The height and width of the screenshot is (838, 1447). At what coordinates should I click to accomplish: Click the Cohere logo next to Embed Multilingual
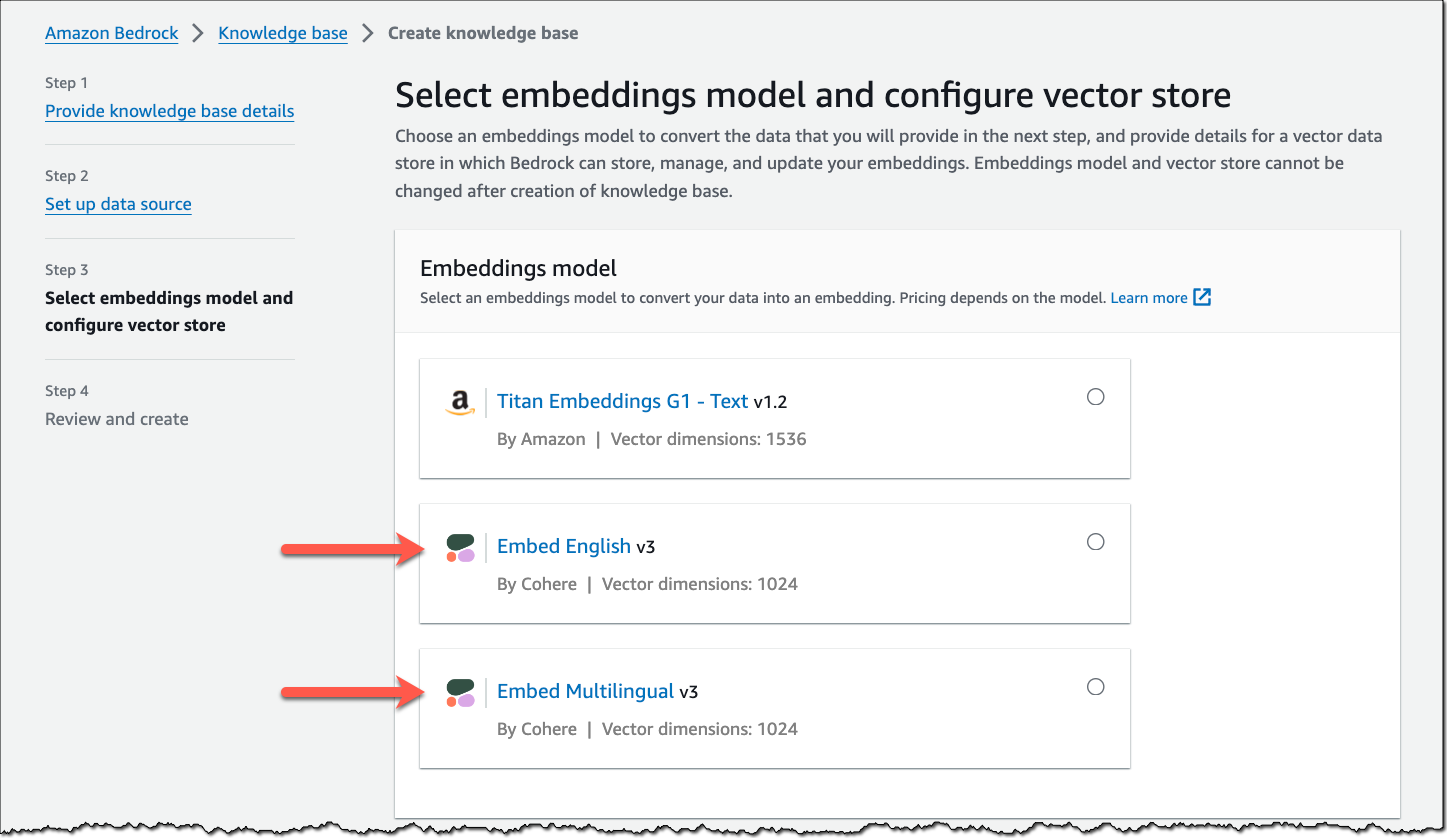461,694
